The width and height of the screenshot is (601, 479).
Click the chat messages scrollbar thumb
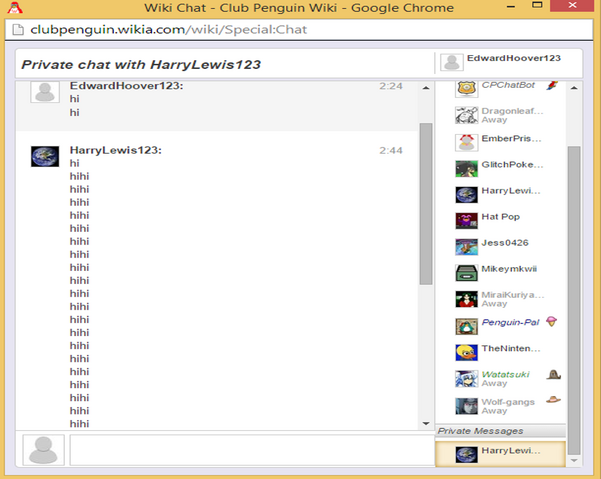click(x=426, y=204)
